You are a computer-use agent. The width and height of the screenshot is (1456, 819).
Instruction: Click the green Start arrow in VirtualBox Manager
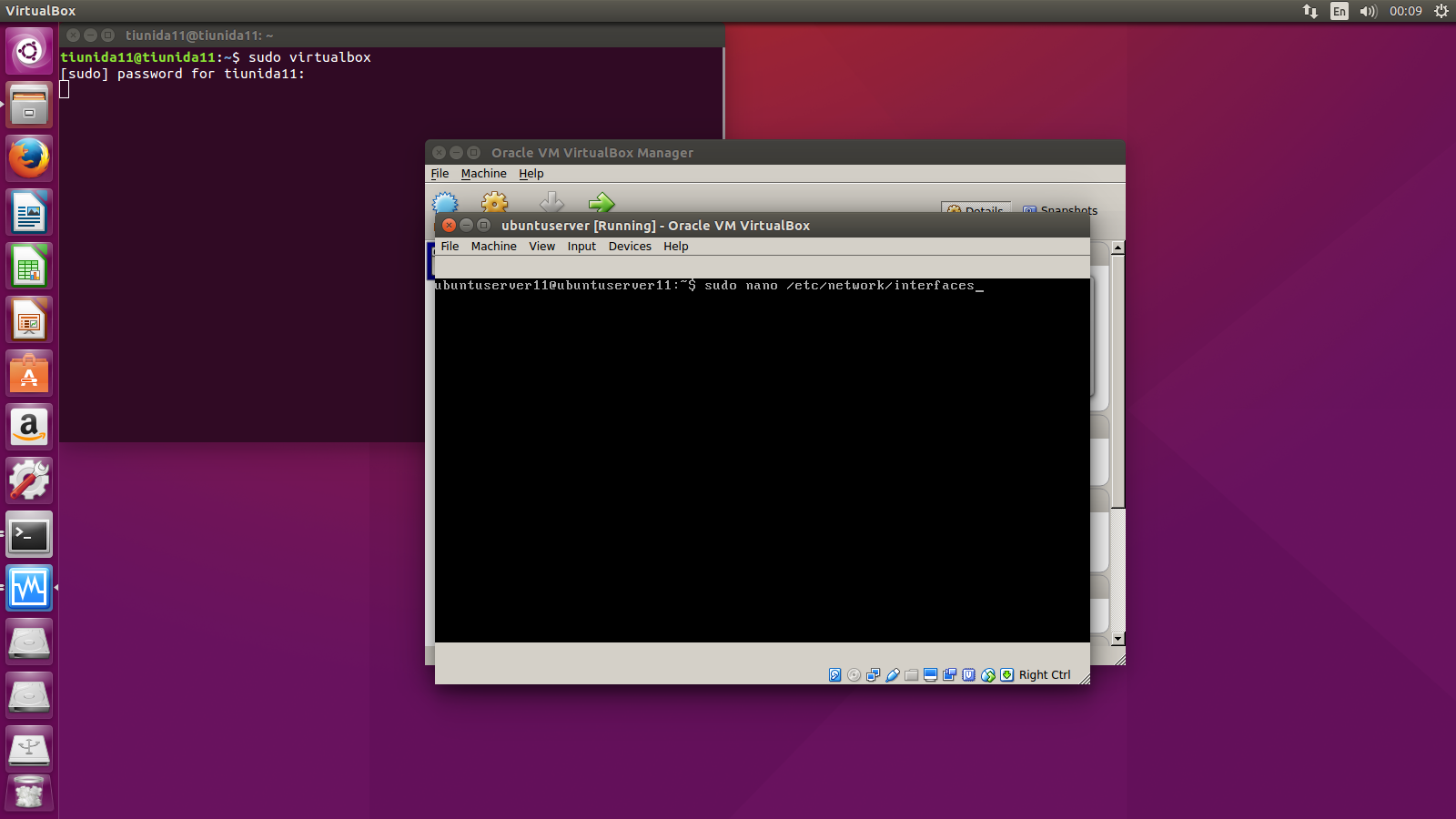(602, 203)
